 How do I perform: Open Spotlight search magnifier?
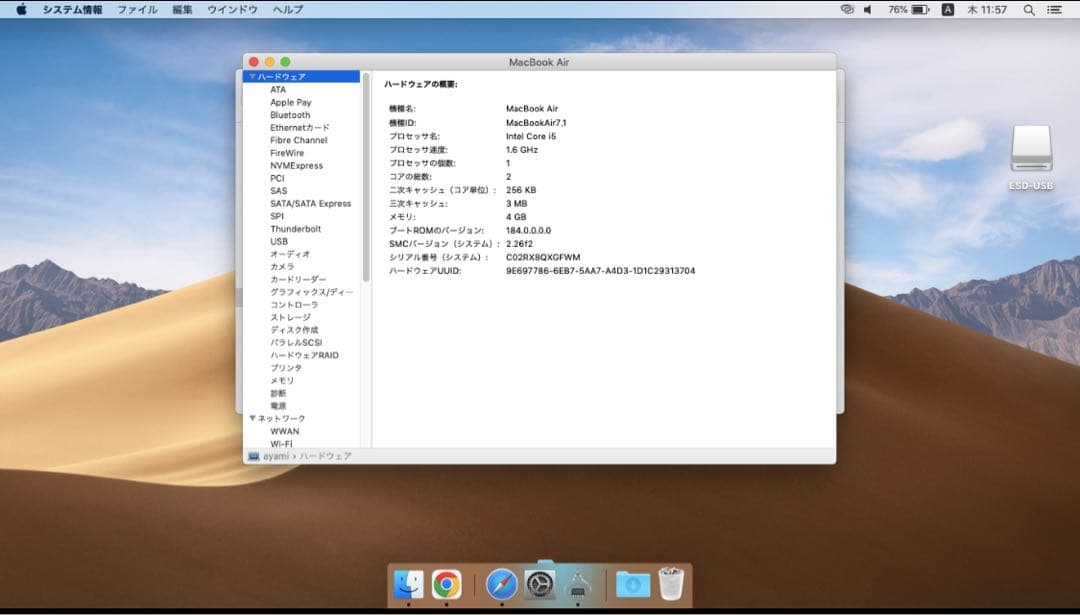(1029, 10)
